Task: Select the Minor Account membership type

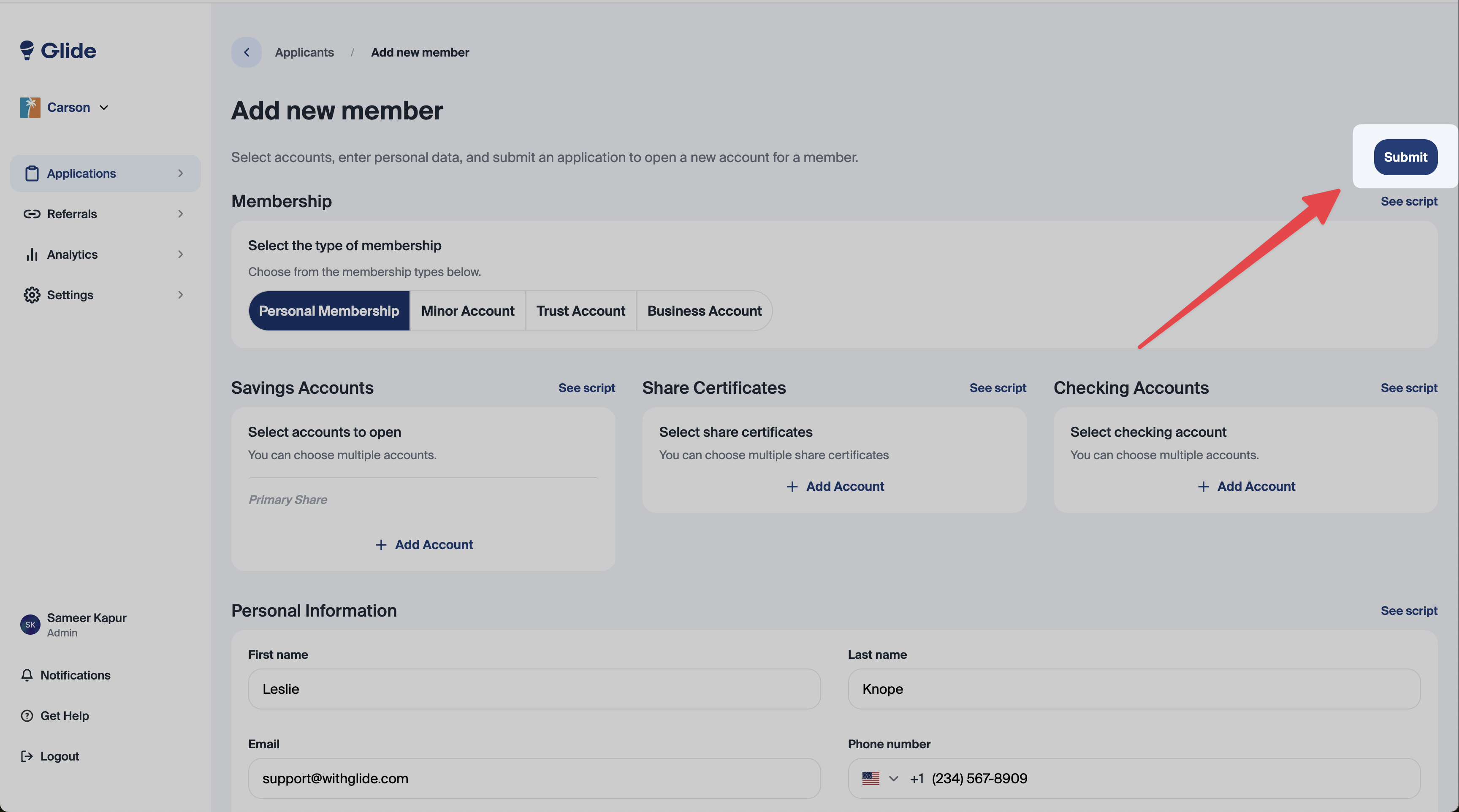Action: point(467,311)
